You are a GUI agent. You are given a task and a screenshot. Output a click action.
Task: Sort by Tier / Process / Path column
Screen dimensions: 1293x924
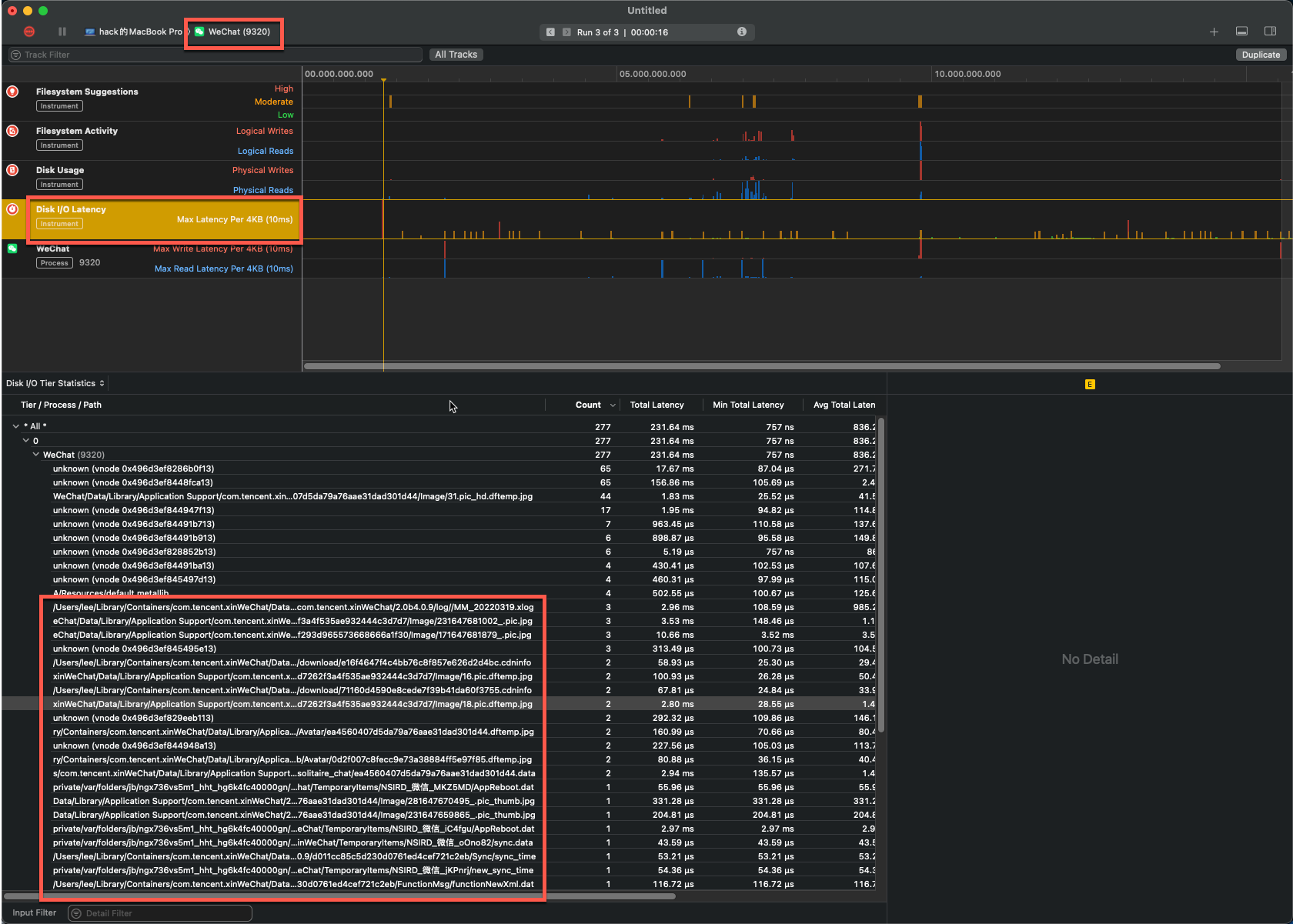[x=61, y=405]
